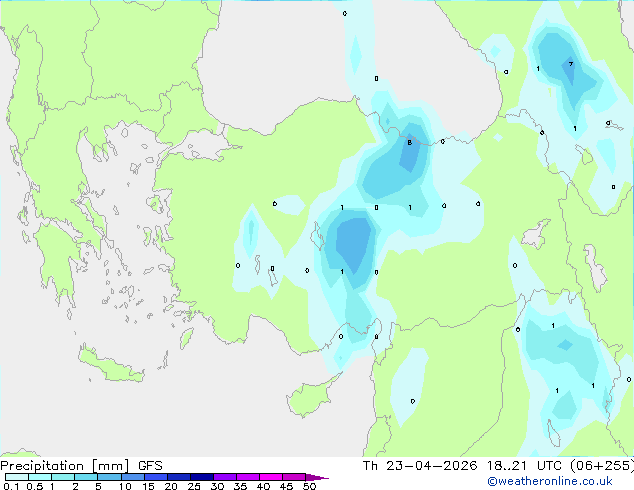Image resolution: width=634 pixels, height=490 pixels.
Task: Click the island of Crete on the map
Action: 111,365
